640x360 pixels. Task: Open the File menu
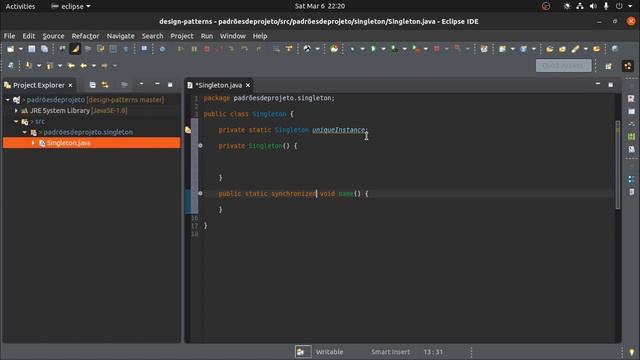[x=9, y=36]
